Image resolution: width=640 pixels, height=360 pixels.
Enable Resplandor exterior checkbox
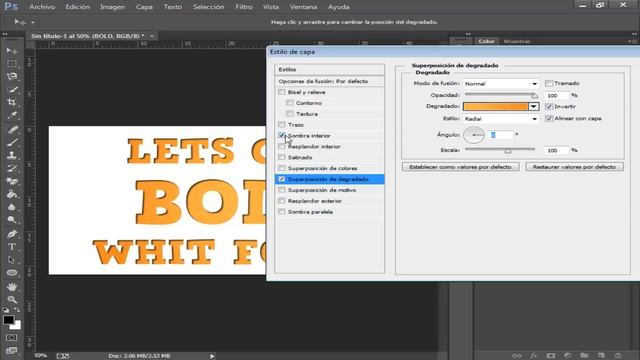coord(282,201)
